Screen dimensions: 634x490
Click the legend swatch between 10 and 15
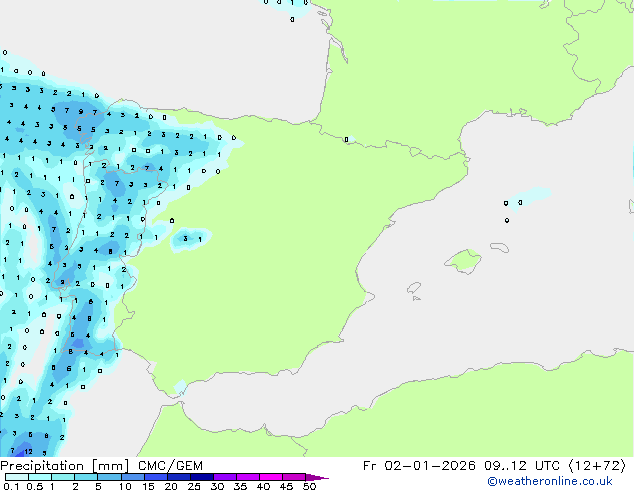132,477
